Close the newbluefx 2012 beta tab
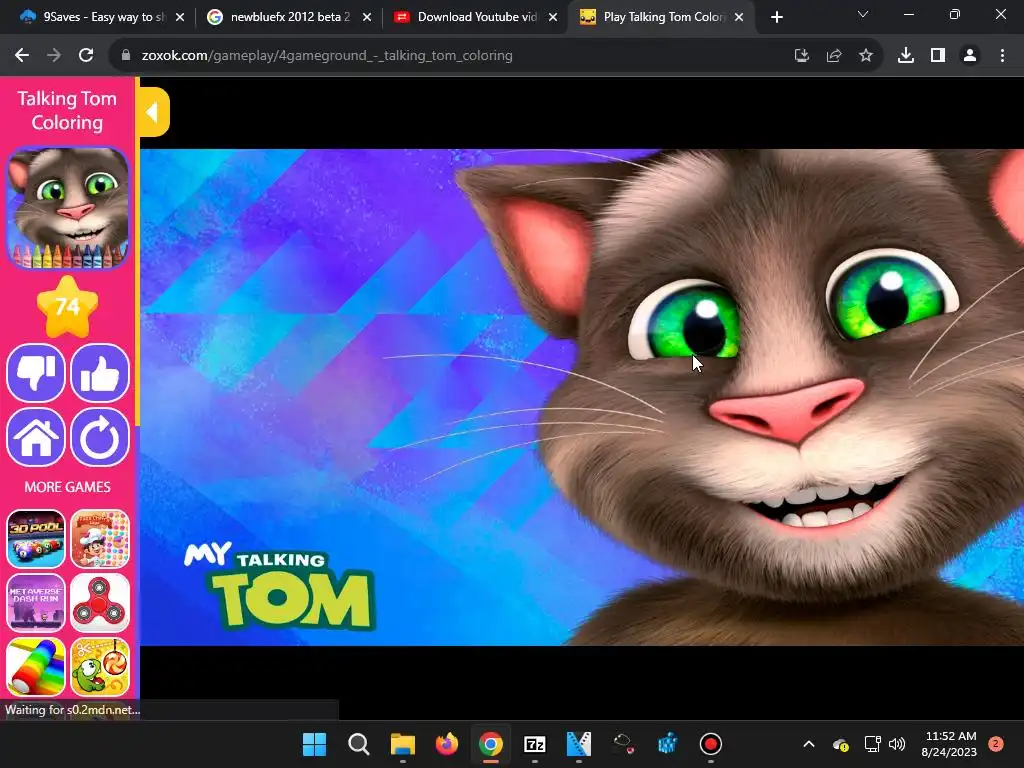The width and height of the screenshot is (1024, 768). (x=366, y=17)
